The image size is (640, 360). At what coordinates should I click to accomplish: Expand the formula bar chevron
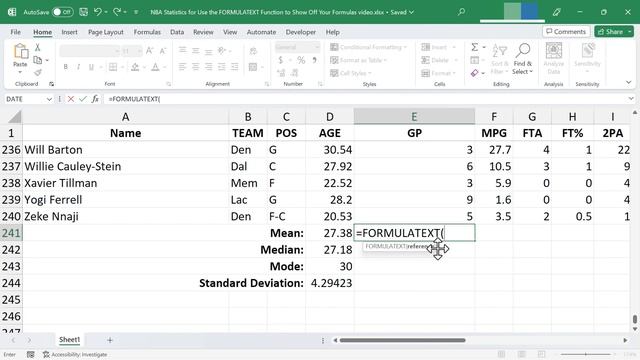click(x=631, y=99)
